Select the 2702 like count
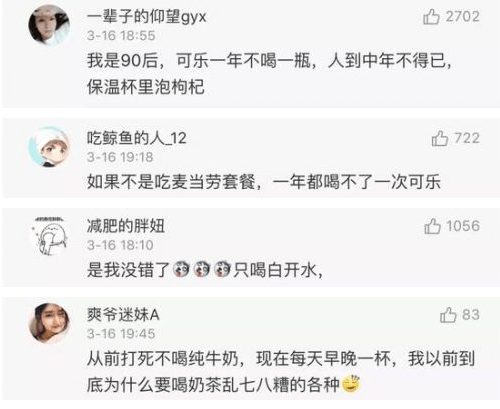 [x=463, y=17]
